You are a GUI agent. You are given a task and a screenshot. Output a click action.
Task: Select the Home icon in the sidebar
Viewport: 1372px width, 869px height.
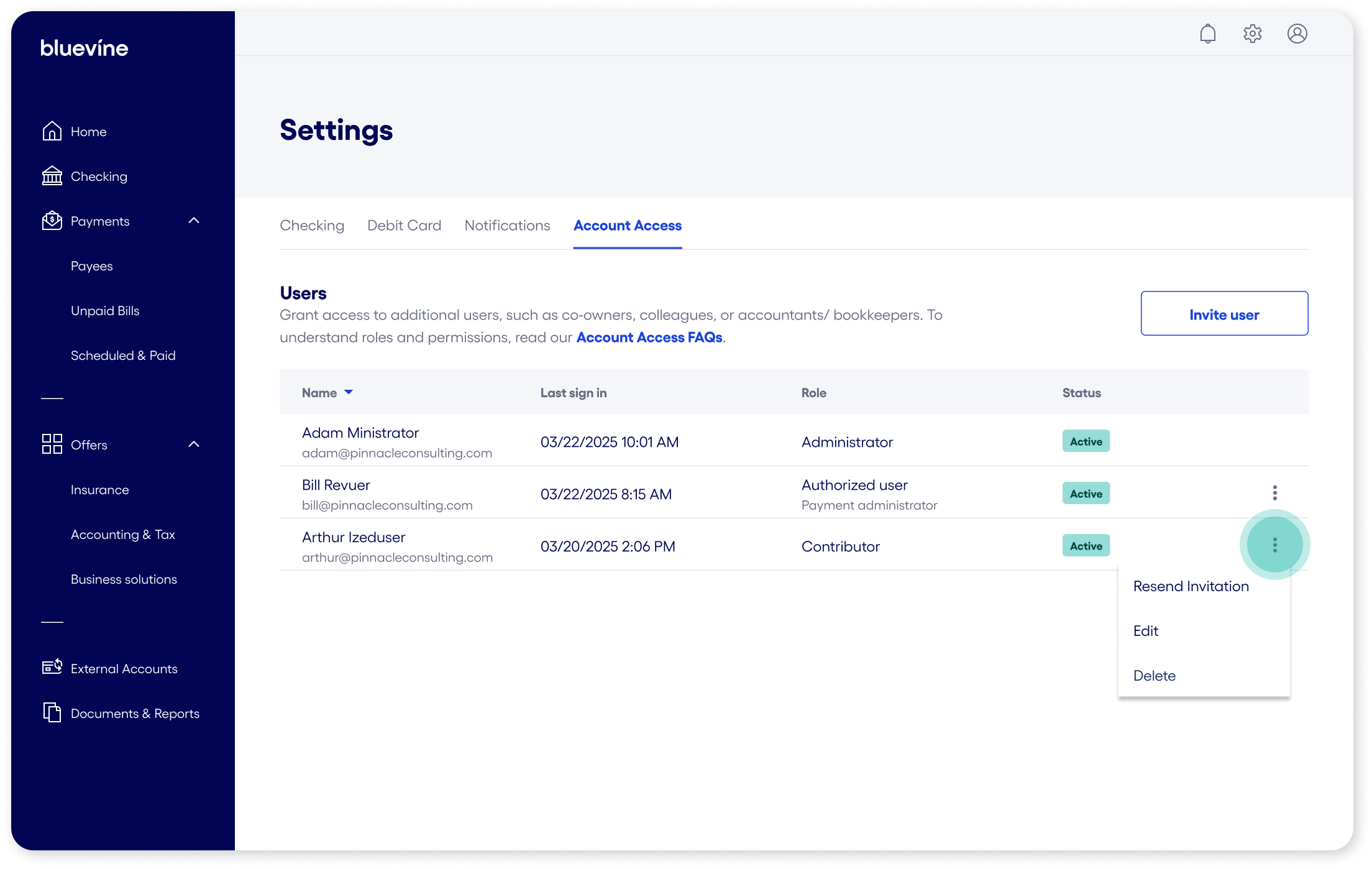pyautogui.click(x=52, y=131)
